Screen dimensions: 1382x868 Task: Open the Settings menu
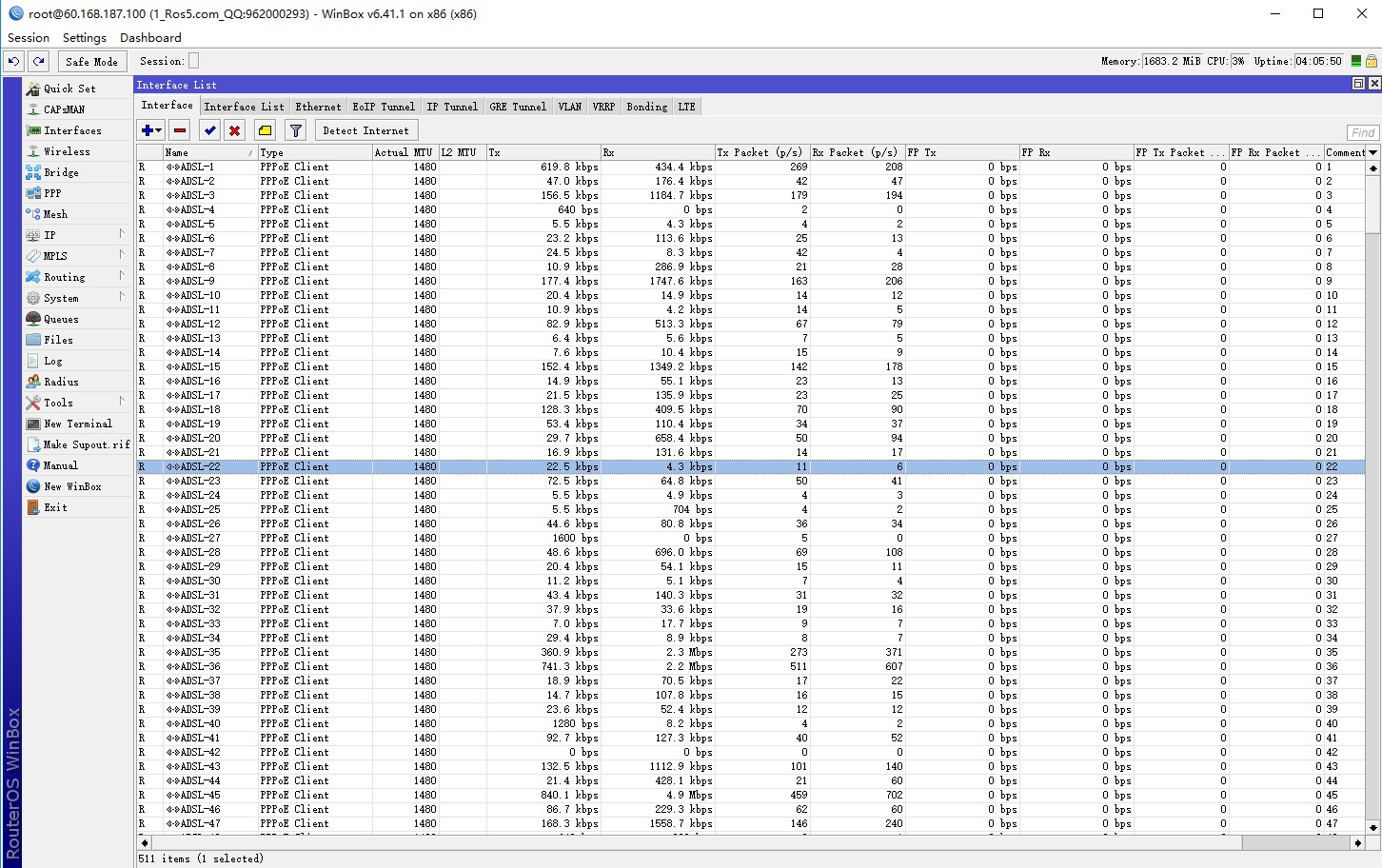pos(85,38)
